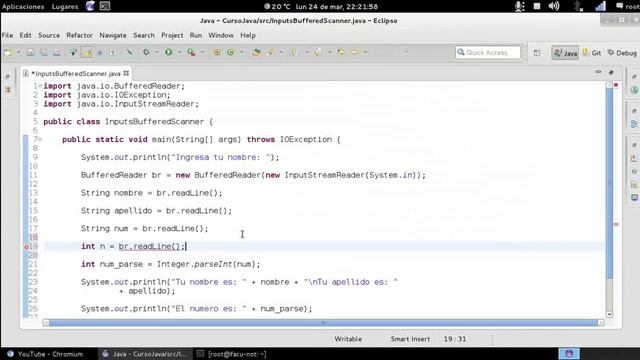The width and height of the screenshot is (640, 360).
Task: Click the terminal launcher icon in top panel
Action: [x=105, y=6]
